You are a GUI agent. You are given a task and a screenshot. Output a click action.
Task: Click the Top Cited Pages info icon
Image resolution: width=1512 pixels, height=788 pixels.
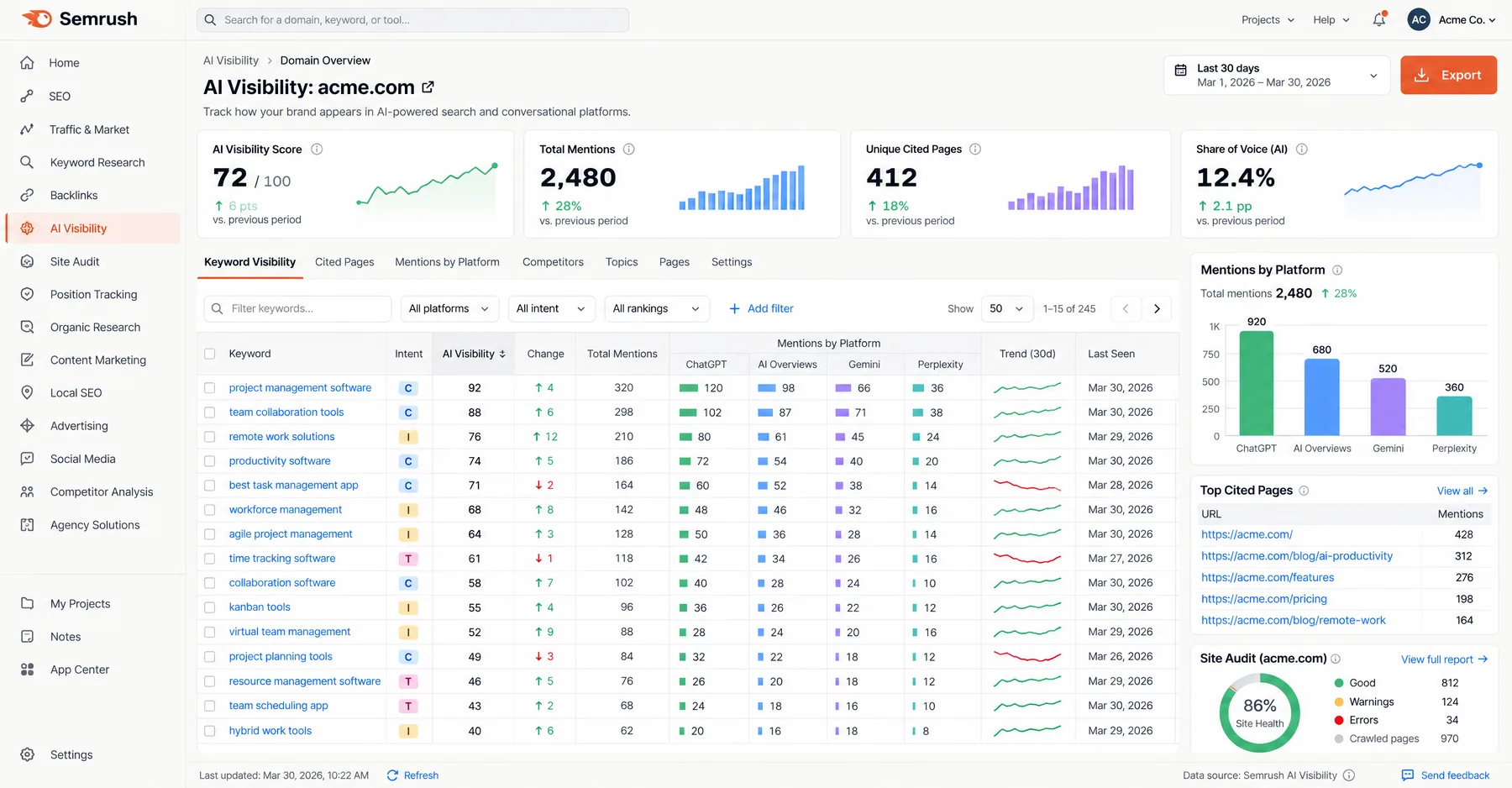[x=1304, y=491]
